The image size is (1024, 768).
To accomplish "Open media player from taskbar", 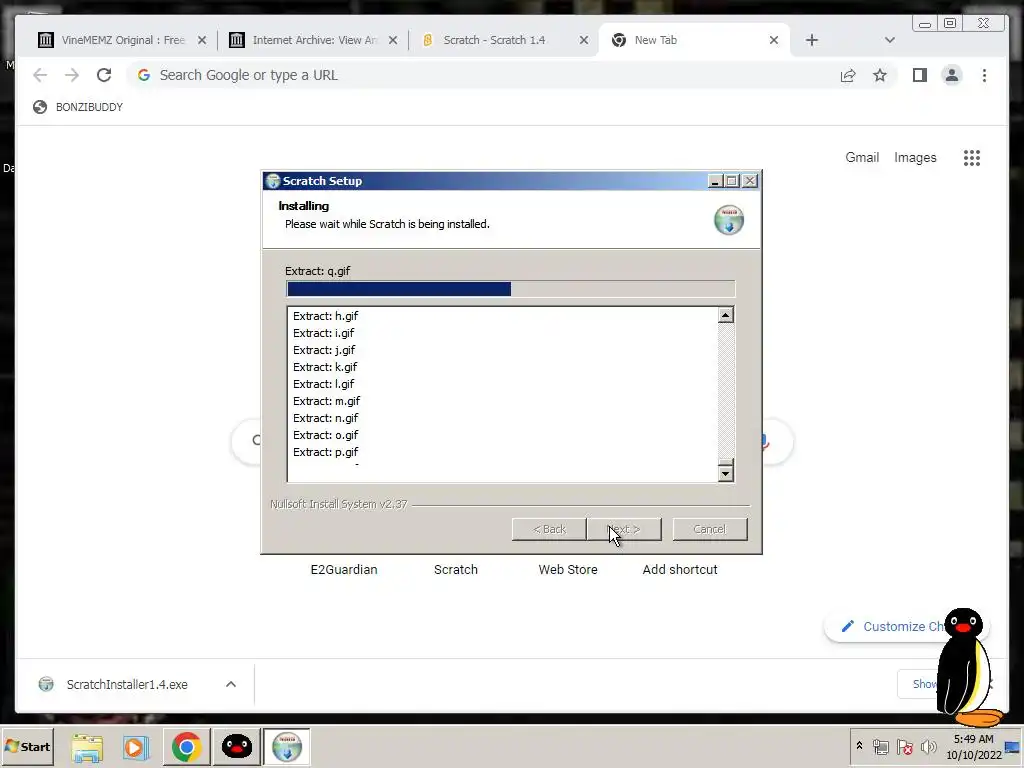I will point(136,747).
